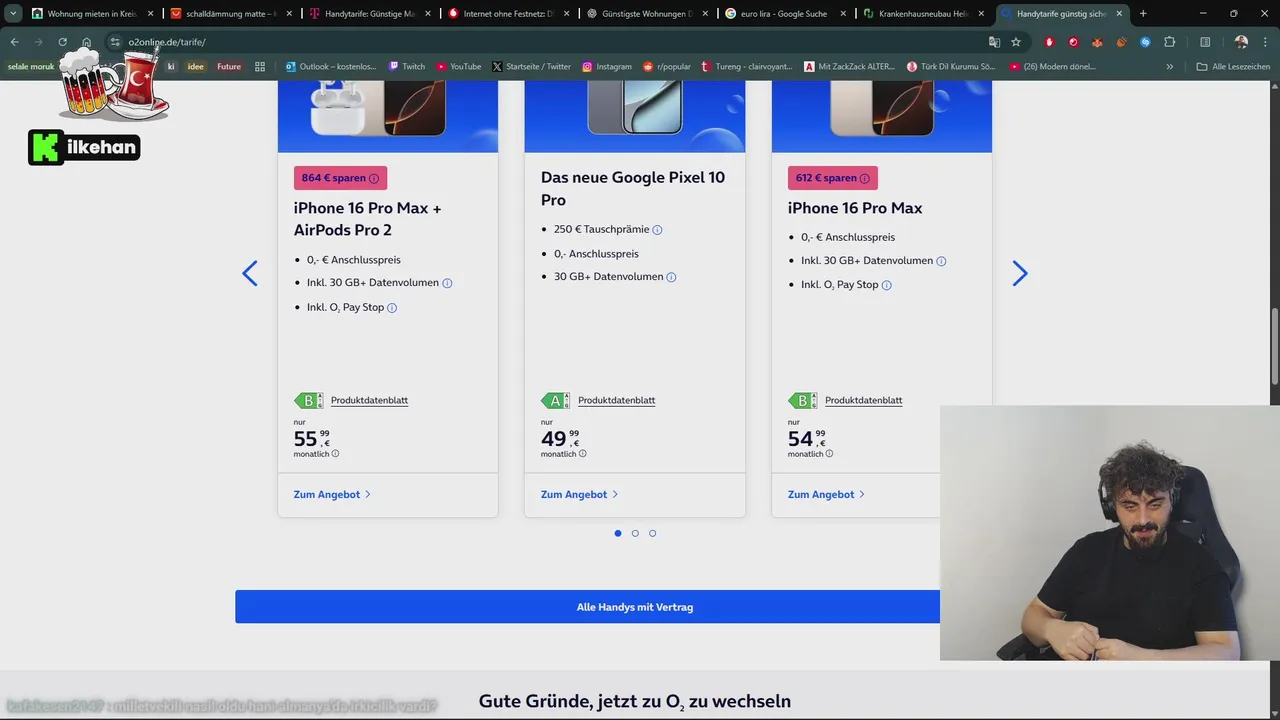Select the second carousel page dot
This screenshot has height=720, width=1280.
(x=635, y=533)
